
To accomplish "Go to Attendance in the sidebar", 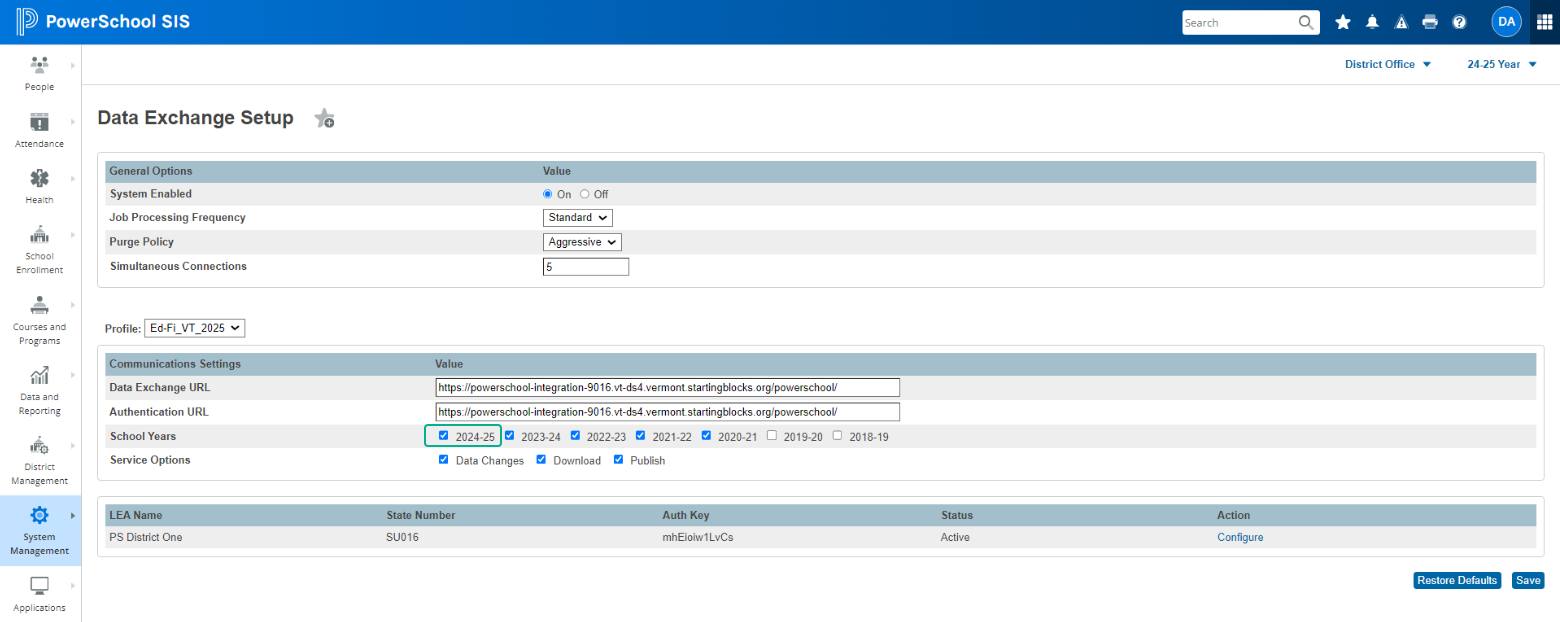I will [x=40, y=130].
